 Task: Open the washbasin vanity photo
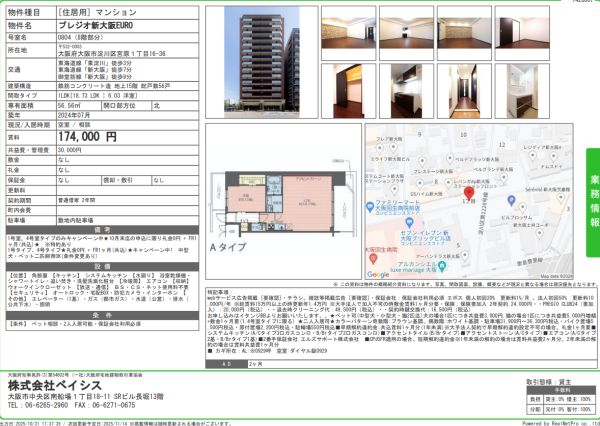522,91
